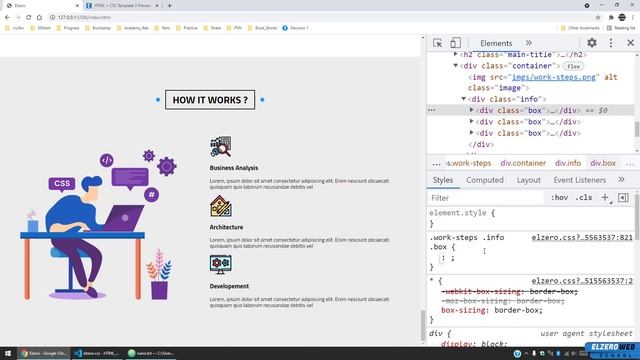Image resolution: width=640 pixels, height=360 pixels.
Task: Toggle the device toolbar icon
Action: tap(455, 43)
